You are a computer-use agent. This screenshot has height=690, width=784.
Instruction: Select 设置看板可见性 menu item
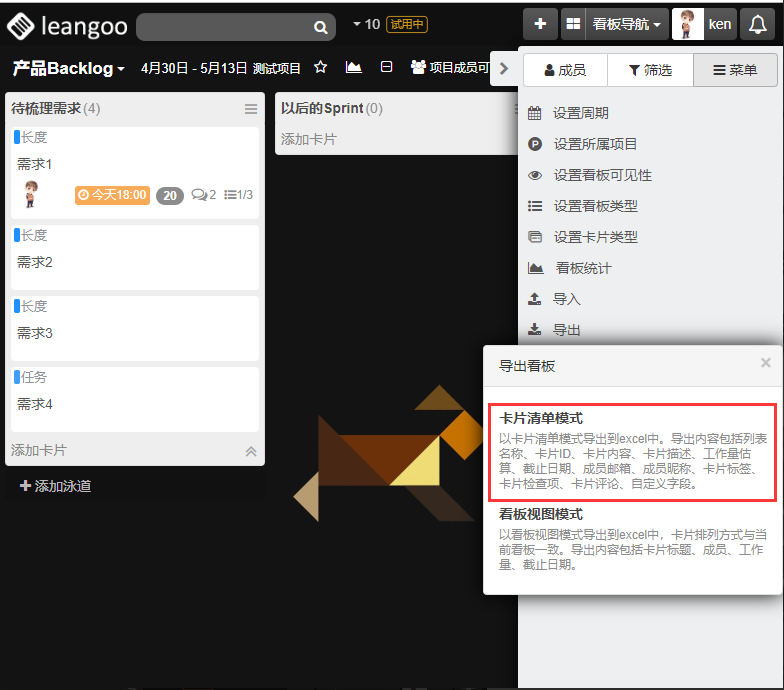click(x=602, y=175)
